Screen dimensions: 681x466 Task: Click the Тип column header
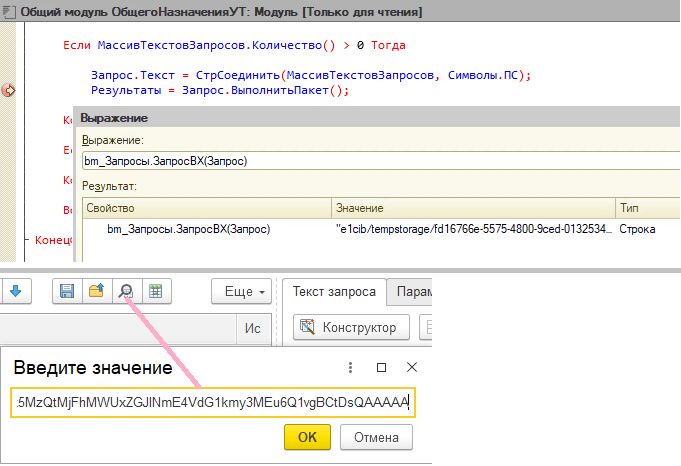648,208
